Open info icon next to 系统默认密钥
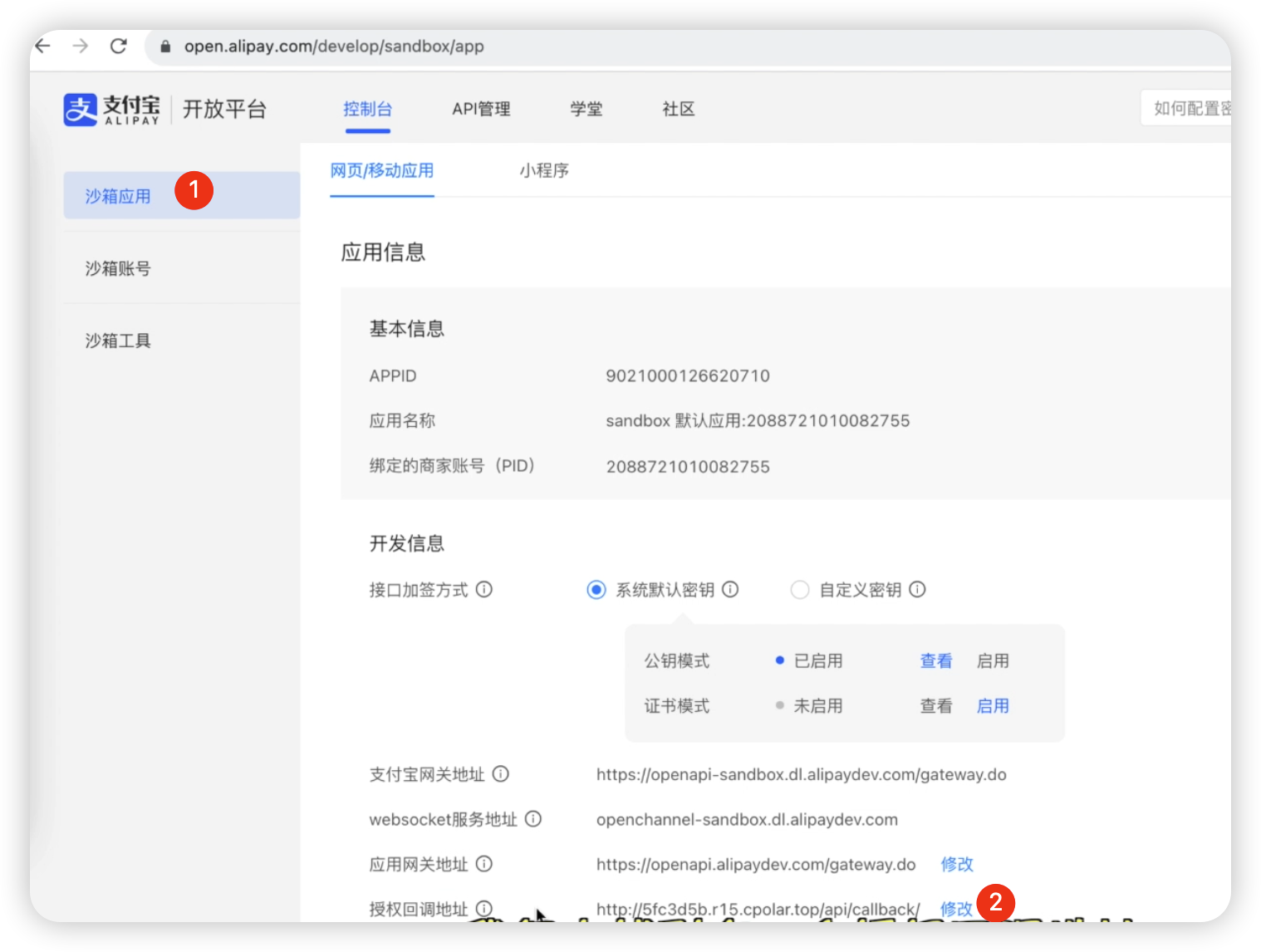The height and width of the screenshot is (952, 1261). 730,589
